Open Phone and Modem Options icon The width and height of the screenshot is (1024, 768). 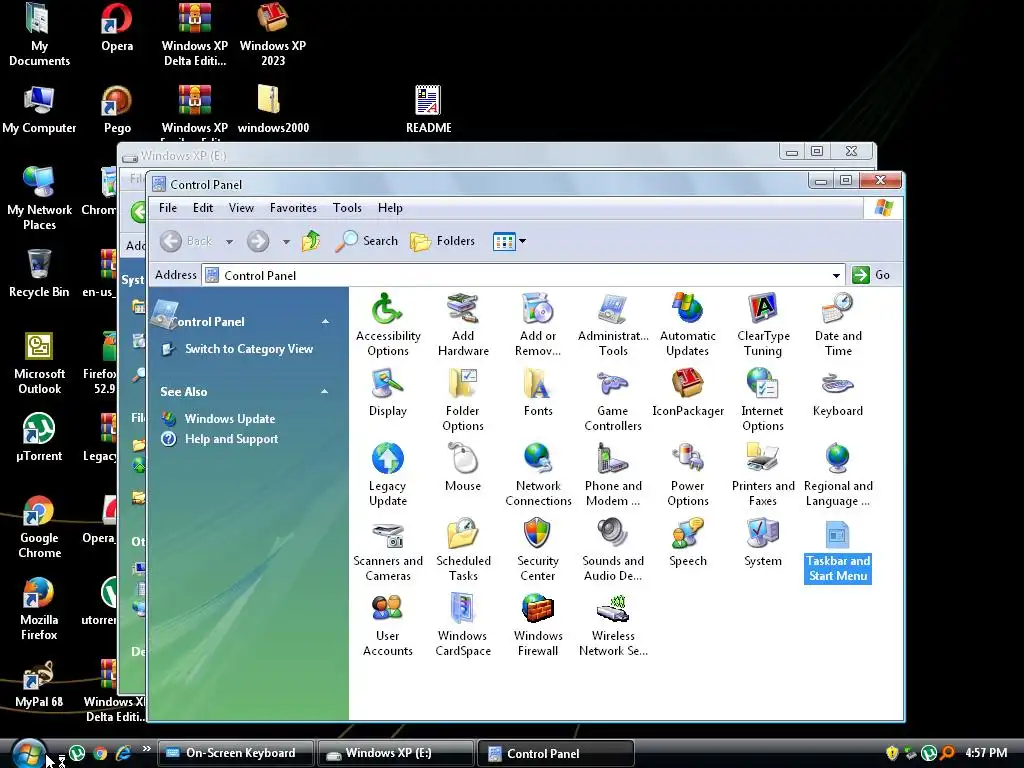[613, 475]
